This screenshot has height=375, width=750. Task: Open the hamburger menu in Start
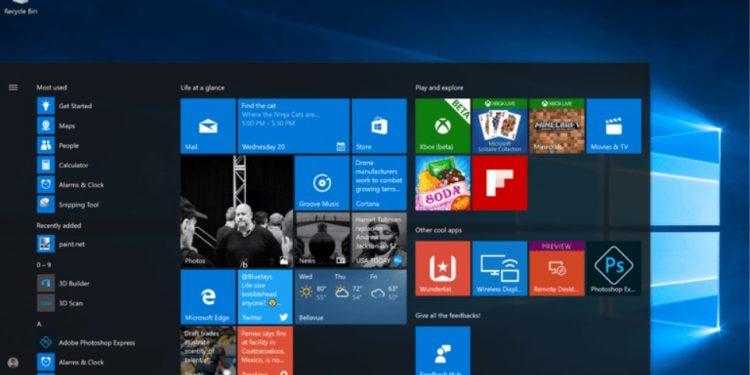coord(13,88)
